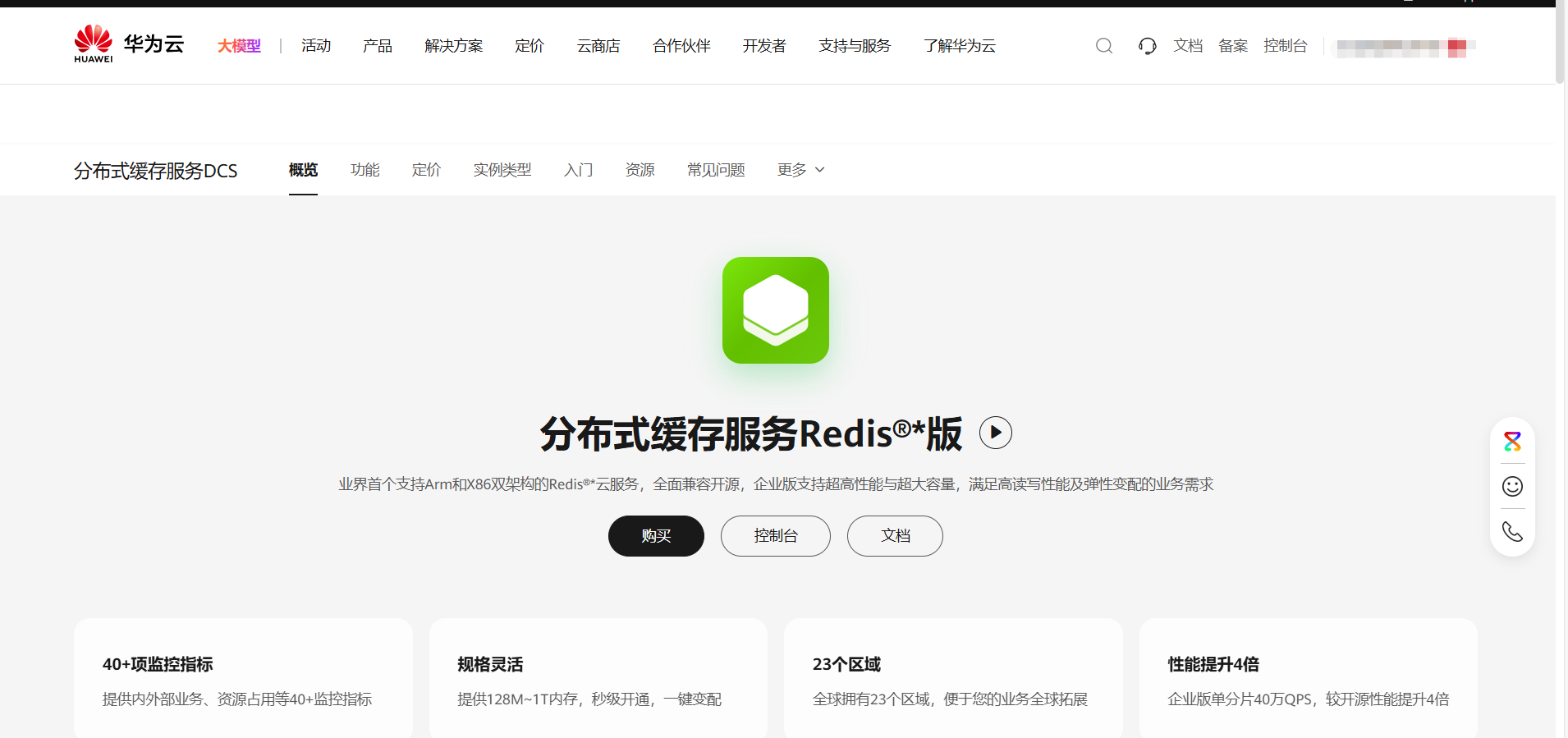
Task: Open the 定价 top navigation menu
Action: point(530,46)
